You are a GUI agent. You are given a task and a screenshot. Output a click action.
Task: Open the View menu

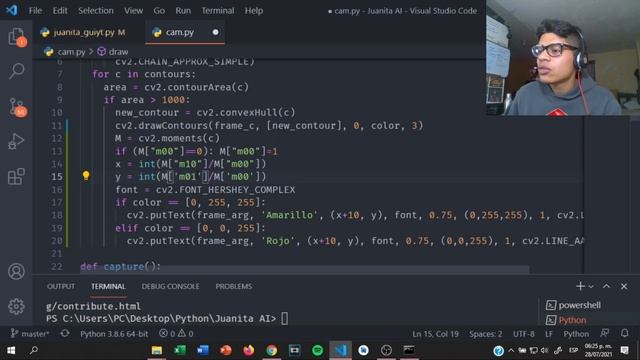(133, 11)
